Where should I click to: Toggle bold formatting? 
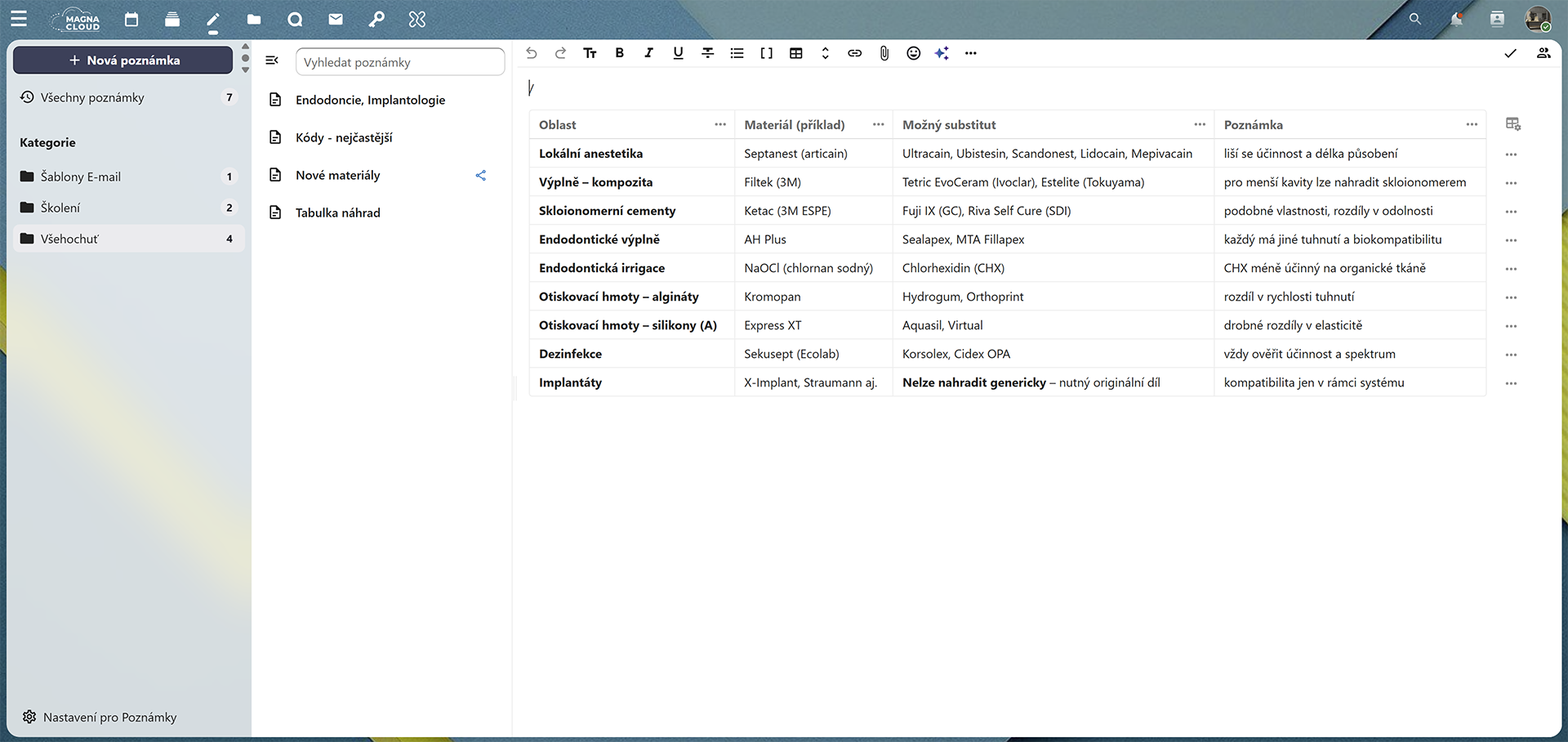click(620, 53)
